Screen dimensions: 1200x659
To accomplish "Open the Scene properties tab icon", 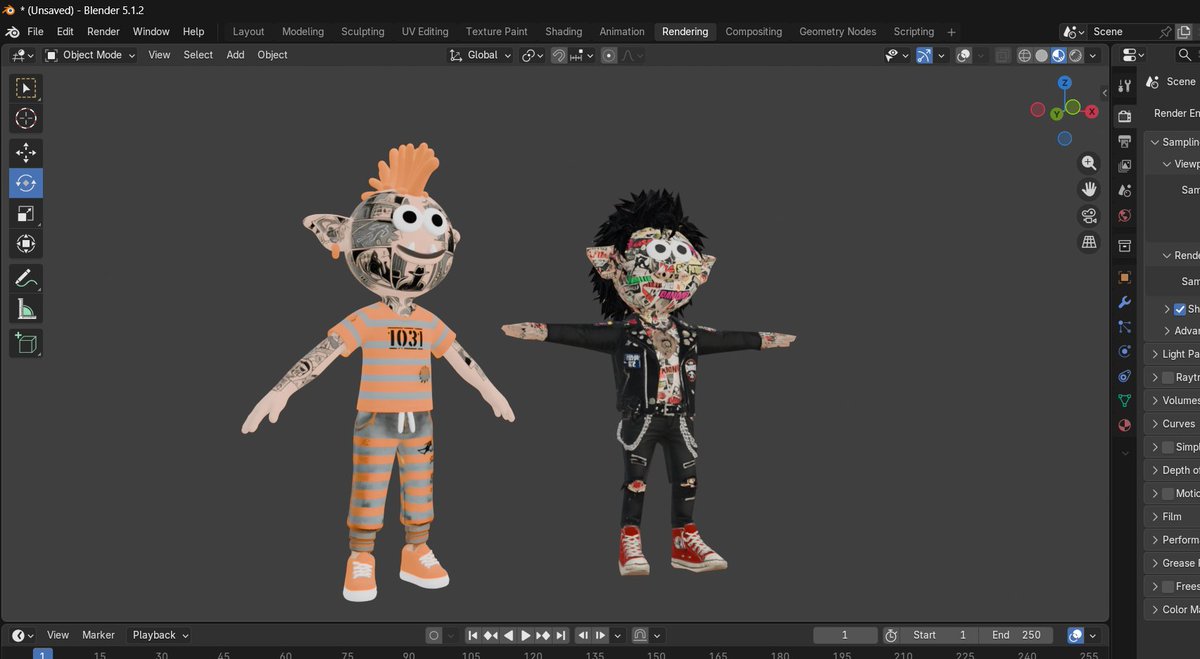I will pyautogui.click(x=1125, y=191).
